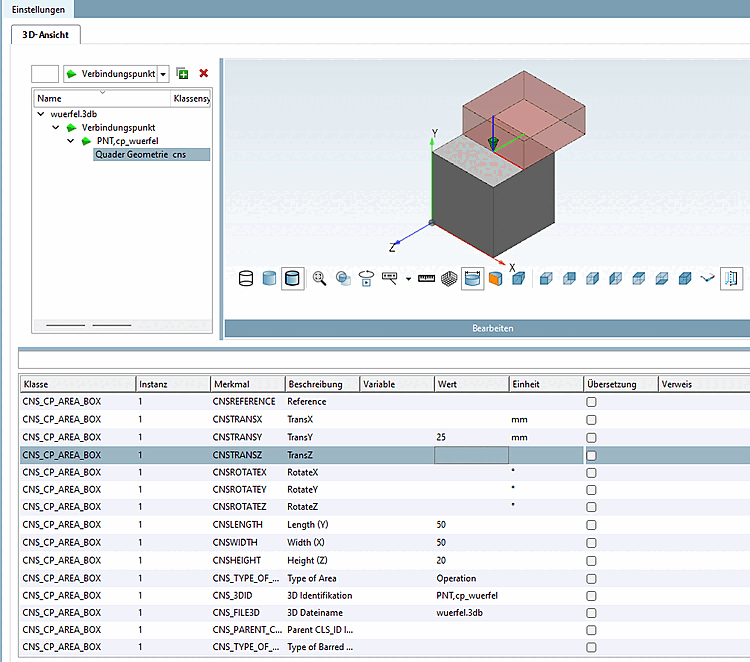Click the meshed cube icon
This screenshot has width=750, height=662.
point(450,279)
